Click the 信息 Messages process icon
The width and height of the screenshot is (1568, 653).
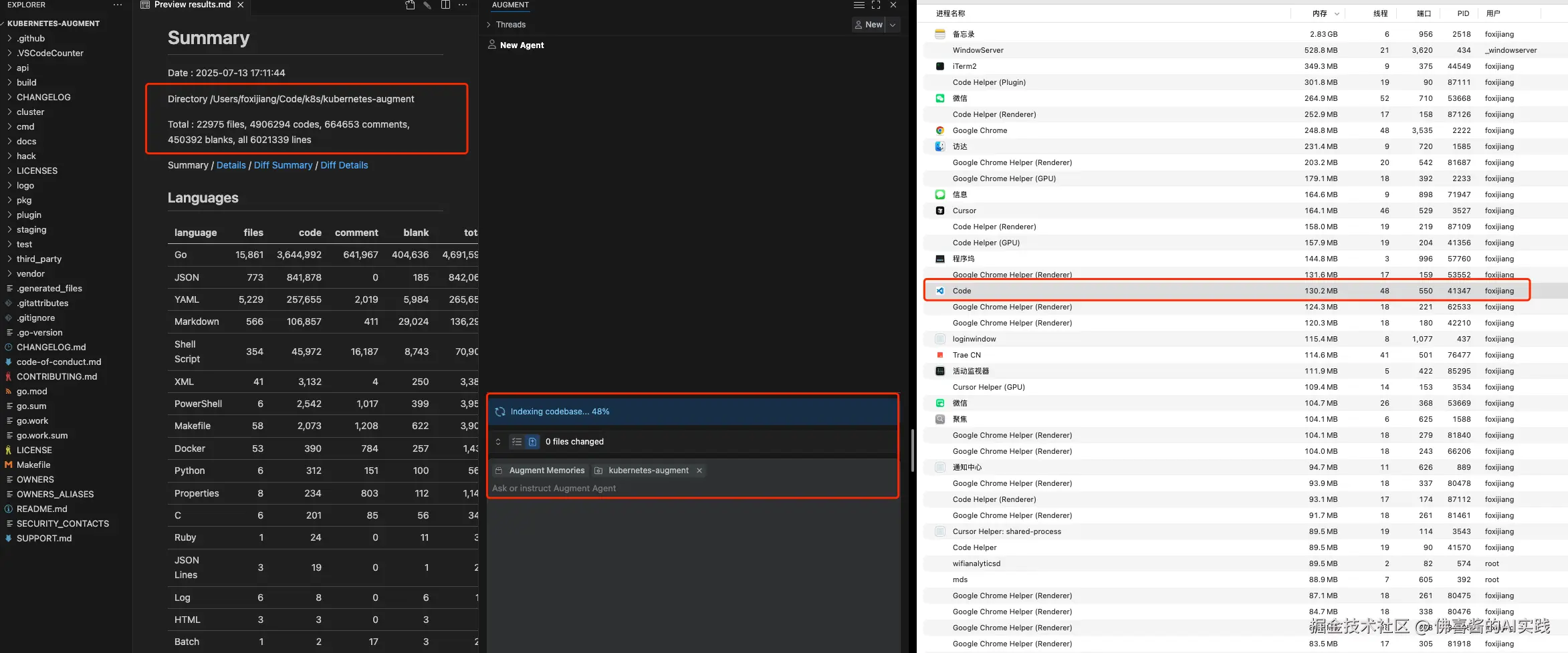pos(940,194)
